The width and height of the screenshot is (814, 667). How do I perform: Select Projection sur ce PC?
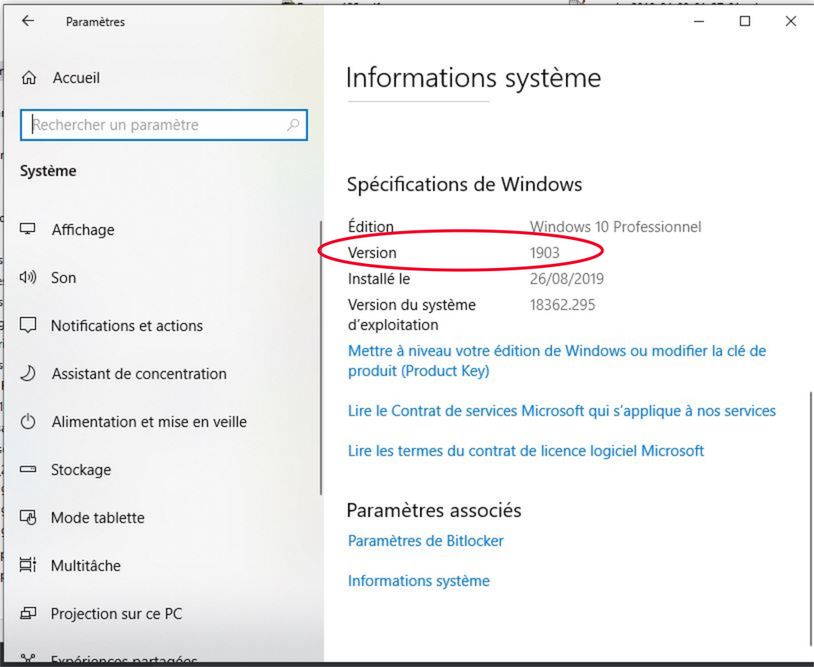point(116,614)
